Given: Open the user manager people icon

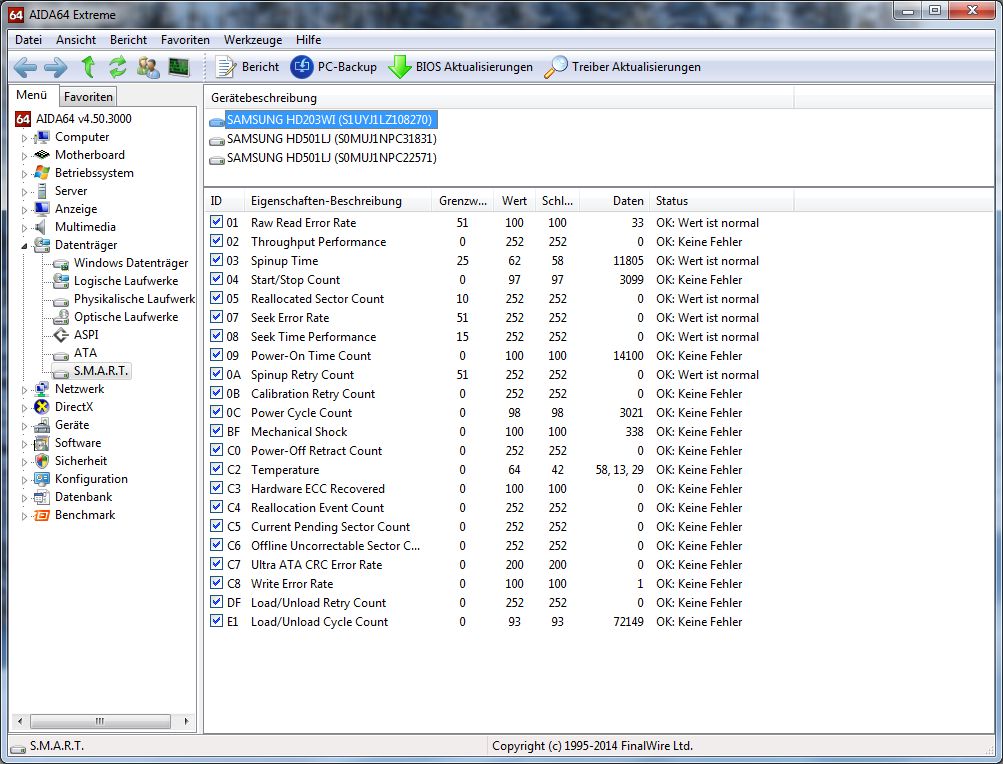Looking at the screenshot, I should [x=148, y=67].
